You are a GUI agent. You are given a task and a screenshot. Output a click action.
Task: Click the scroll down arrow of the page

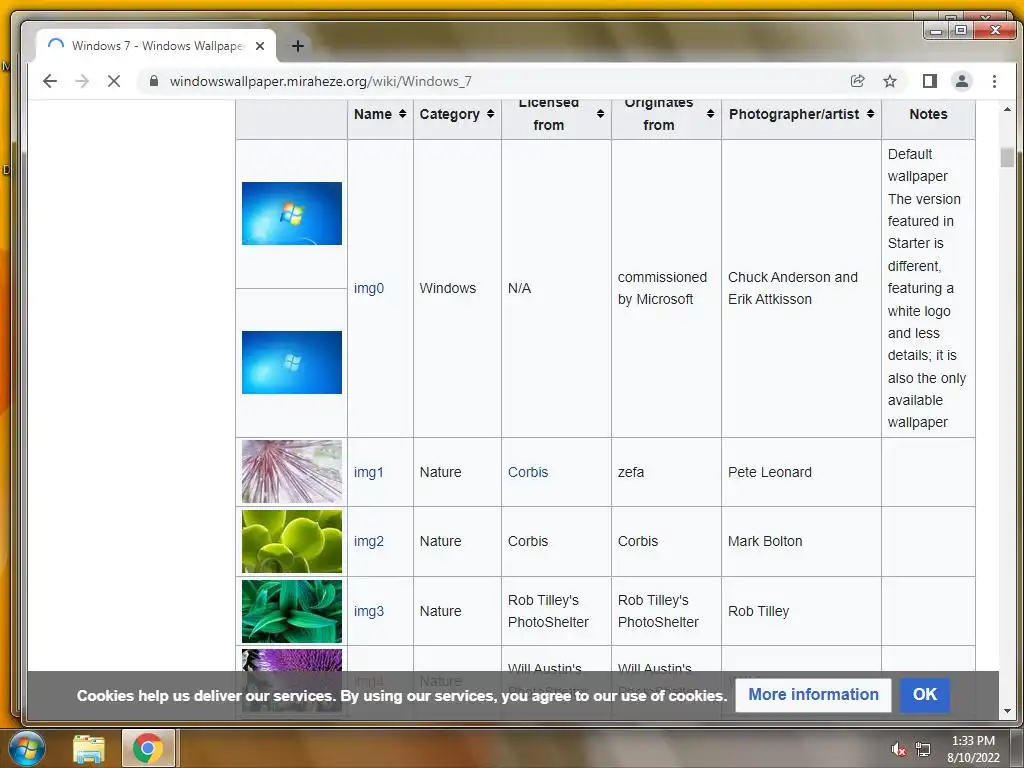click(x=1007, y=711)
